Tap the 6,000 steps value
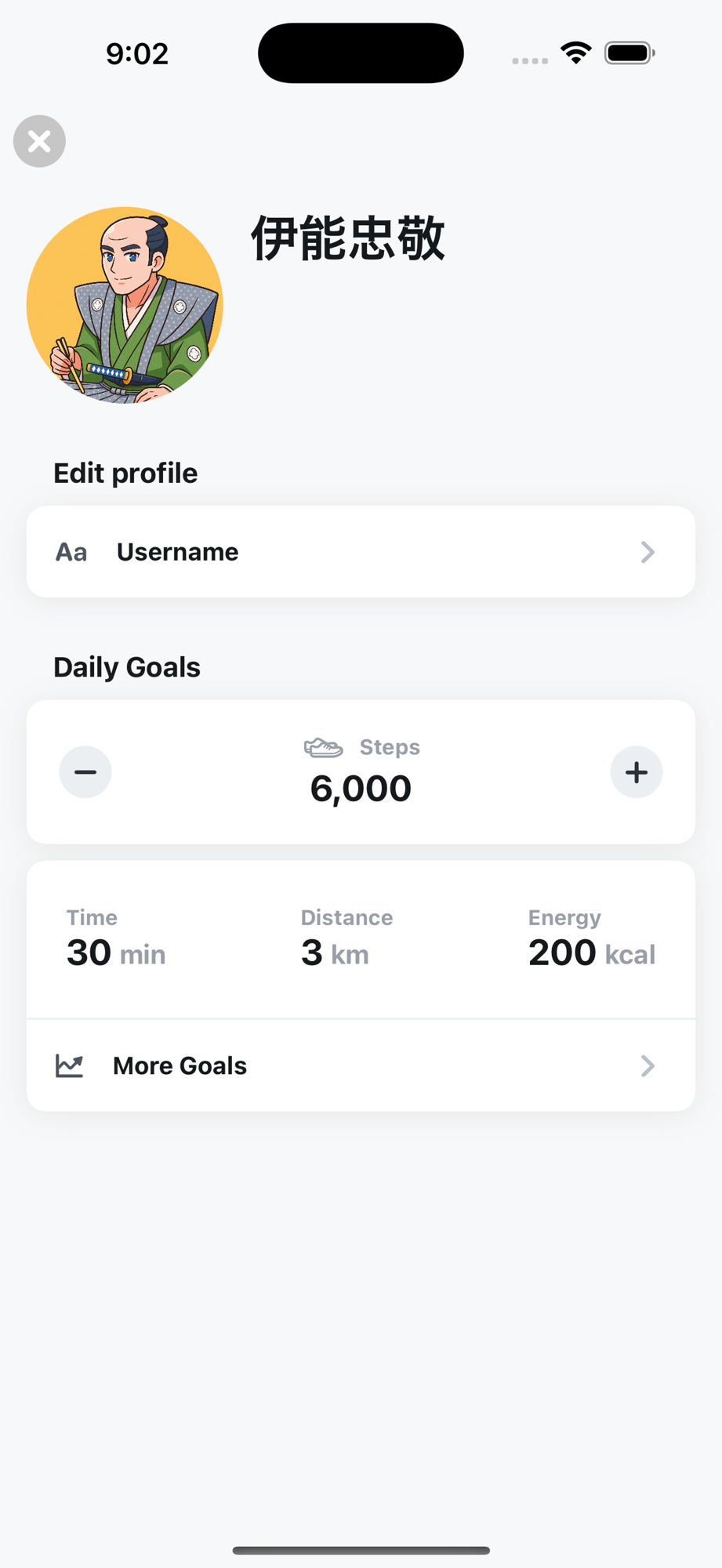The width and height of the screenshot is (722, 1568). coord(361,789)
